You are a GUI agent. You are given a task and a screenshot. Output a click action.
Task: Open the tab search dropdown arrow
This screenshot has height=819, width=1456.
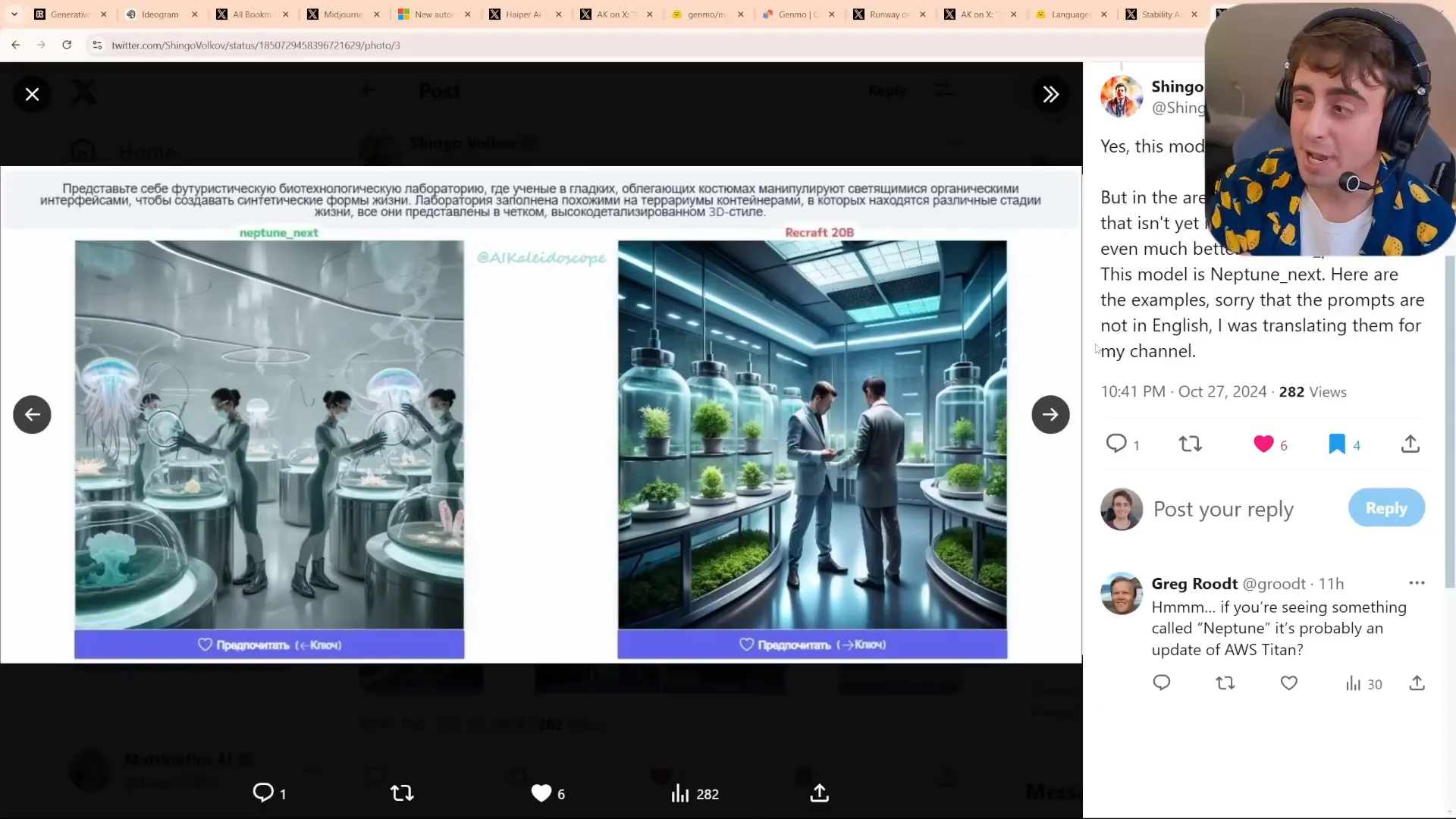click(x=14, y=14)
